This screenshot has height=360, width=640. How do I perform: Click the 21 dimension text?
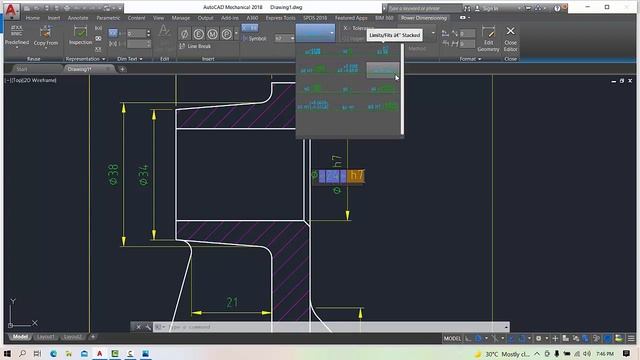(232, 302)
